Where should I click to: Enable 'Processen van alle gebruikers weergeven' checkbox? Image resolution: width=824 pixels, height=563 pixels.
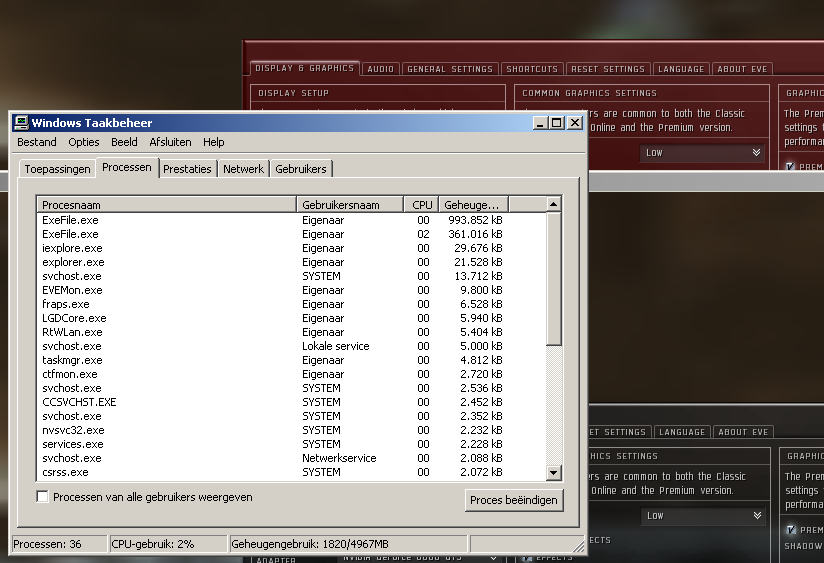point(42,497)
